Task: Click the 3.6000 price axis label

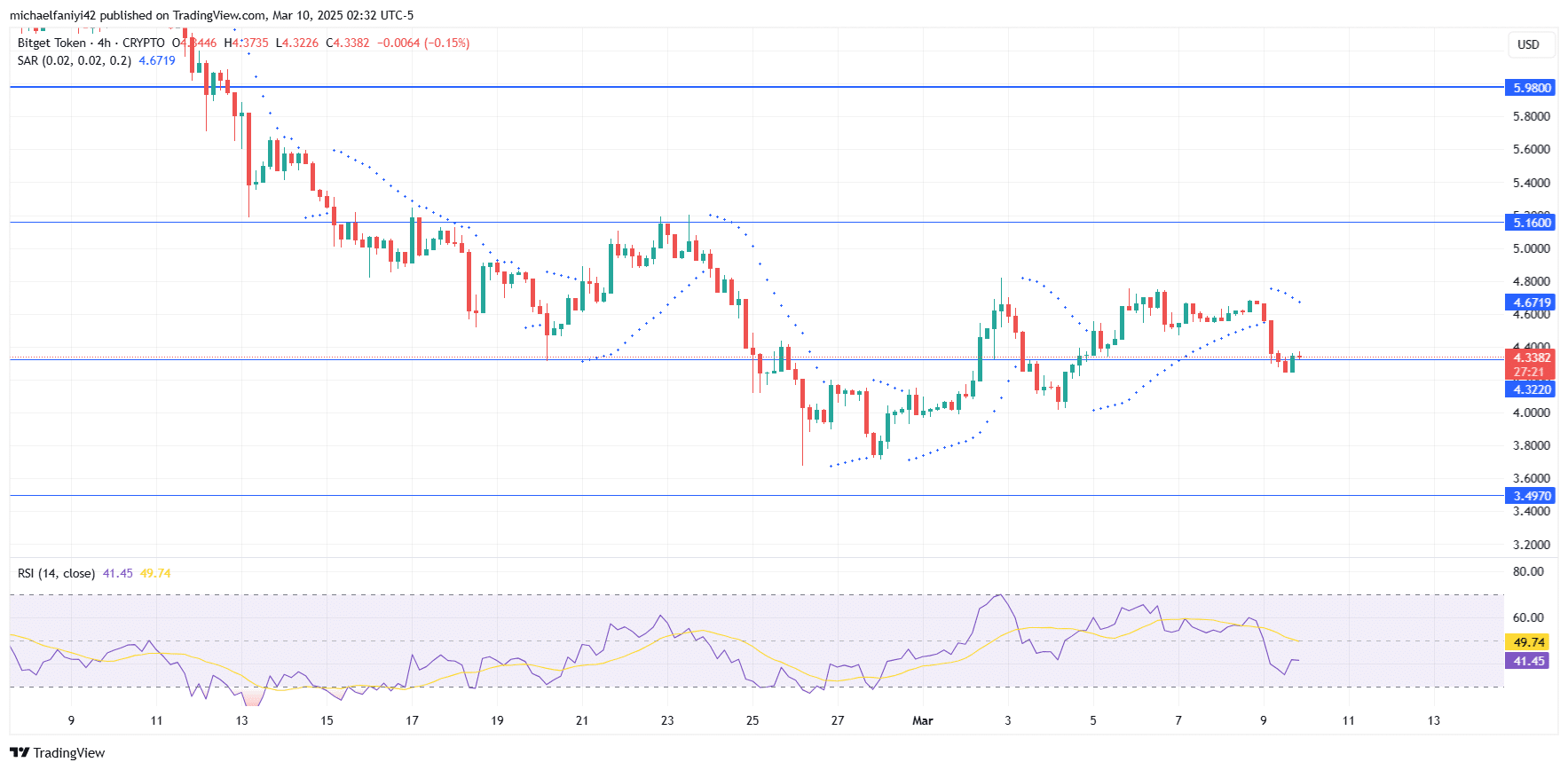Action: tap(1532, 478)
